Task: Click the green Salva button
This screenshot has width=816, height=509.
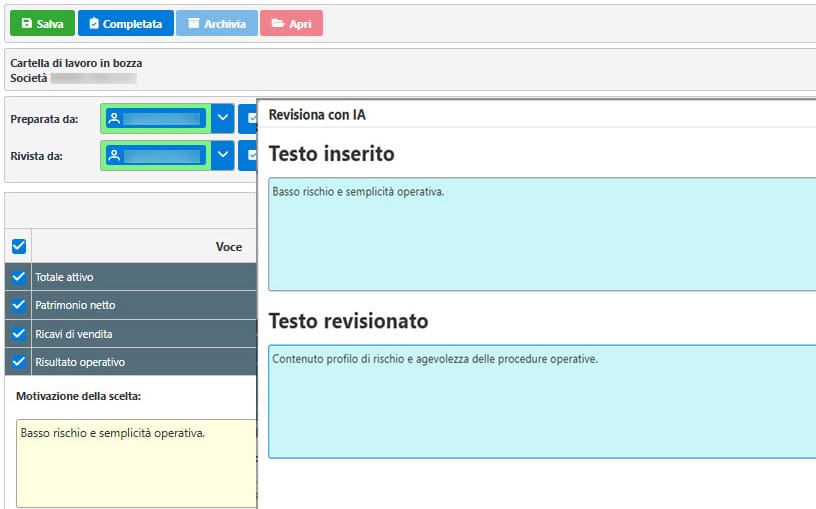Action: coord(42,23)
